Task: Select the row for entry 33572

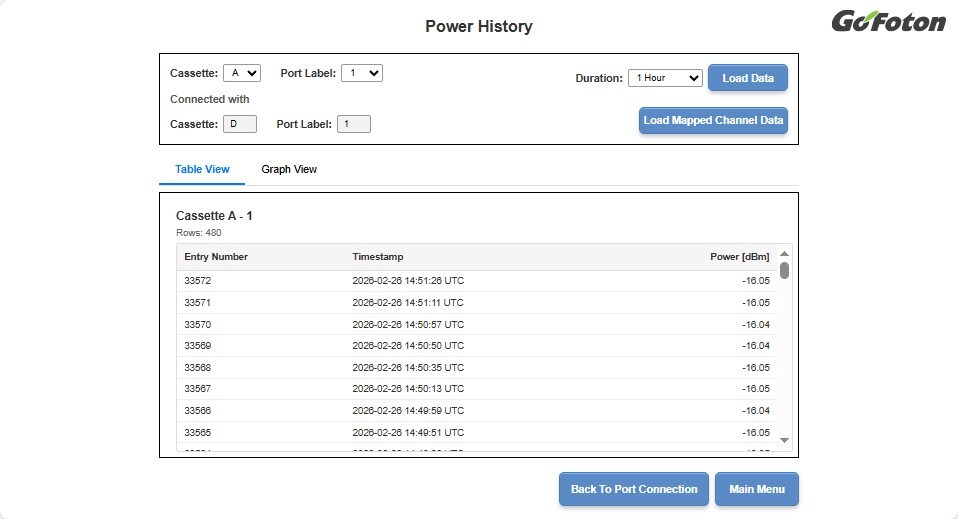Action: 477,281
